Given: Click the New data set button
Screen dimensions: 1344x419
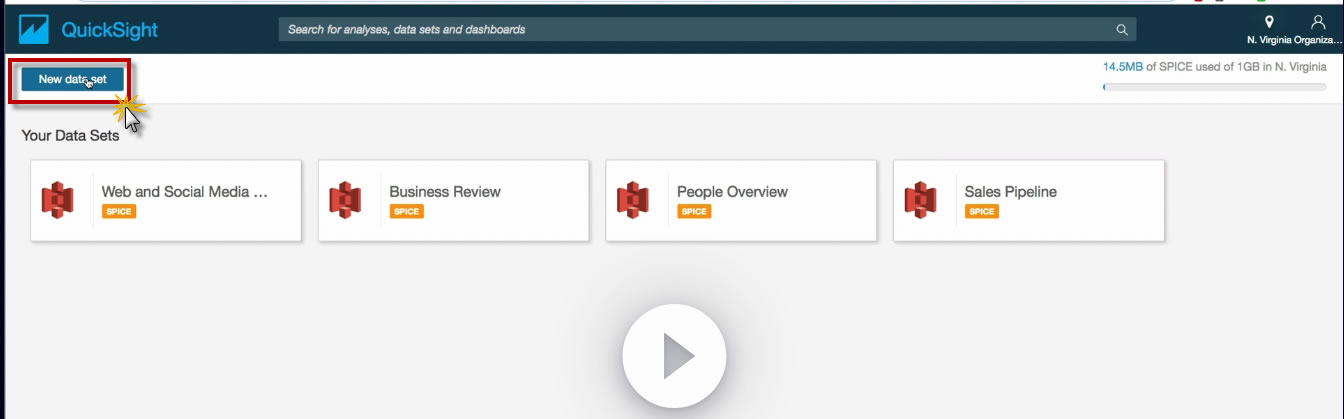Looking at the screenshot, I should click(72, 79).
